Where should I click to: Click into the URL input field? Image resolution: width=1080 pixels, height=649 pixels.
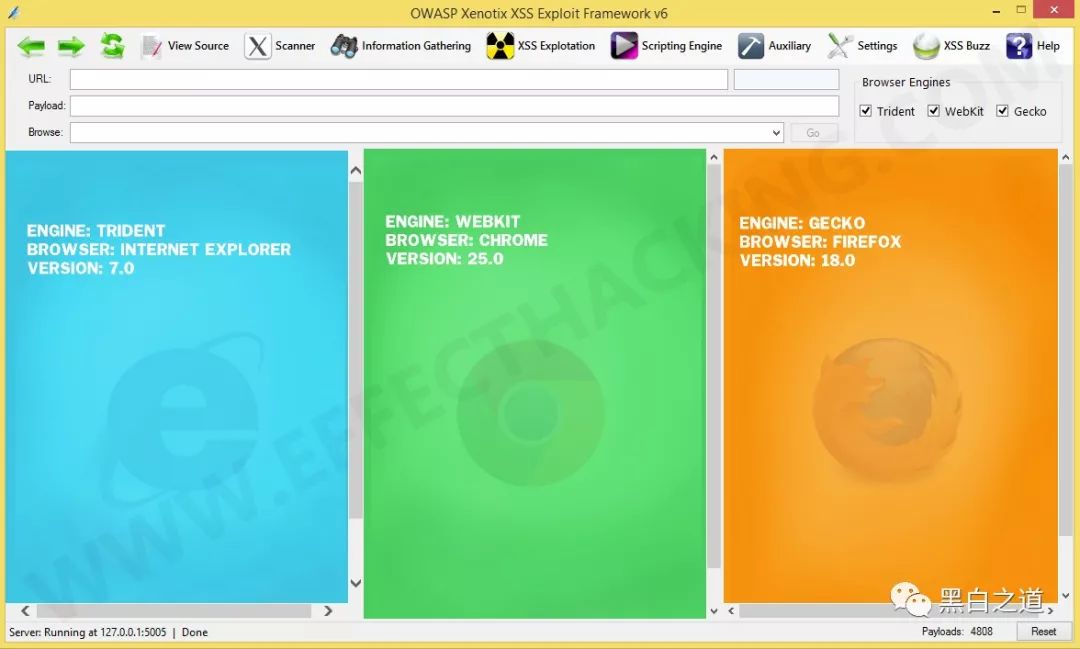399,79
